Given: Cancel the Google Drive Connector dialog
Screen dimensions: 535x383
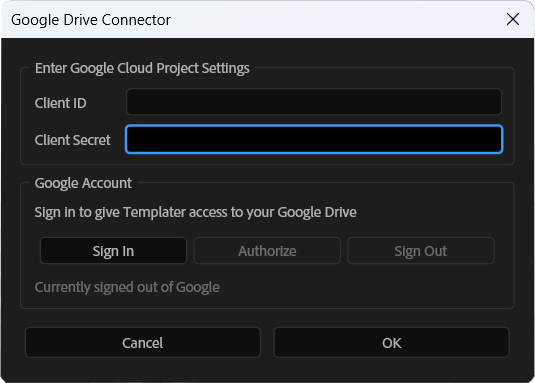Looking at the screenshot, I should click(x=143, y=343).
